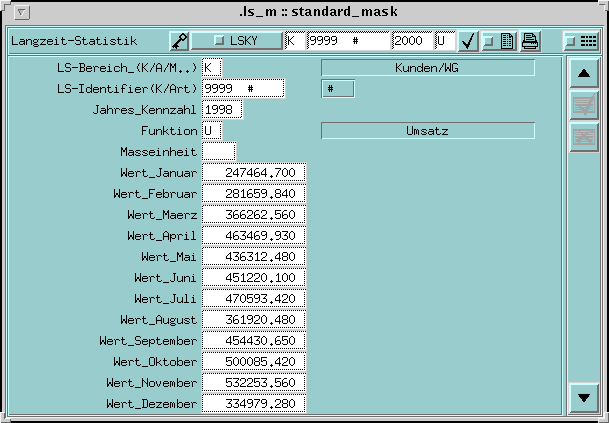Click the toolbar year field showing 2000
The image size is (609, 423).
(x=411, y=41)
